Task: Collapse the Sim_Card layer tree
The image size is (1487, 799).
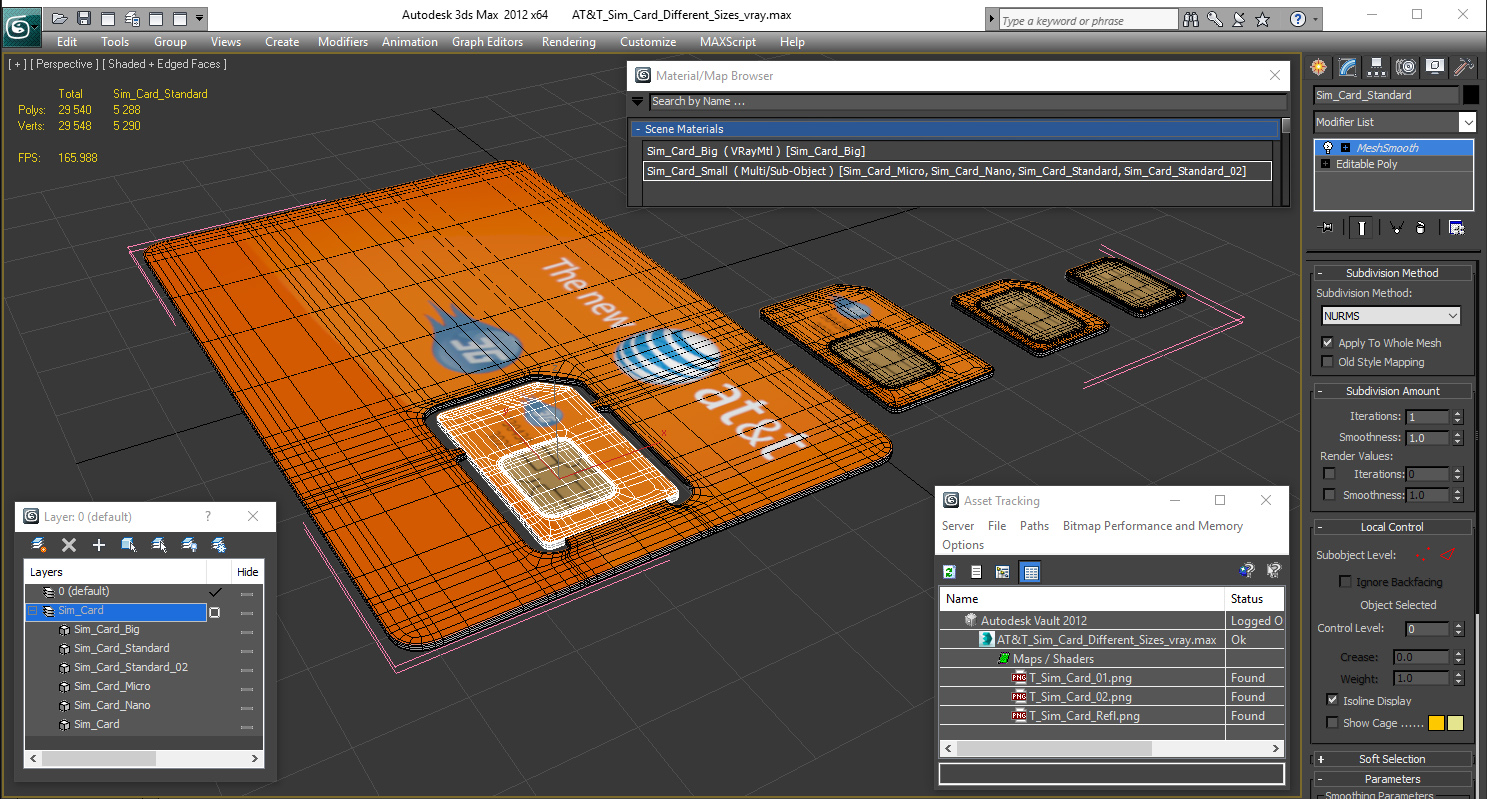Action: coord(32,611)
